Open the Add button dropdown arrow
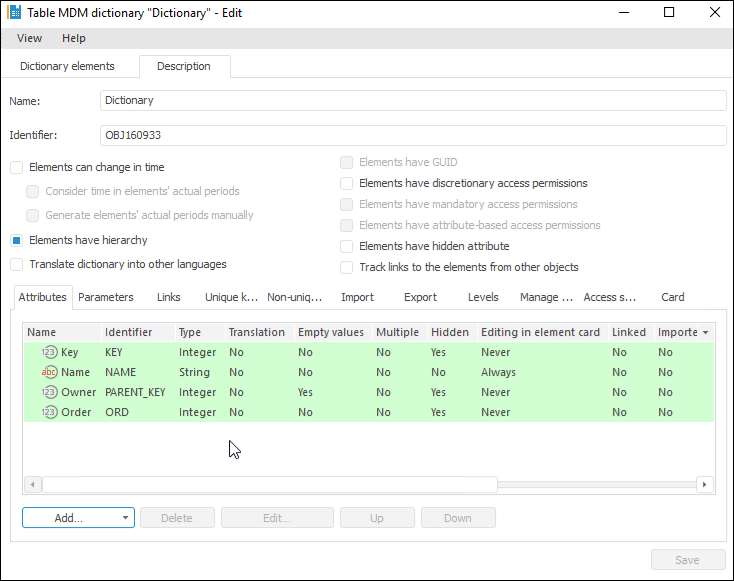The height and width of the screenshot is (581, 734). (125, 518)
